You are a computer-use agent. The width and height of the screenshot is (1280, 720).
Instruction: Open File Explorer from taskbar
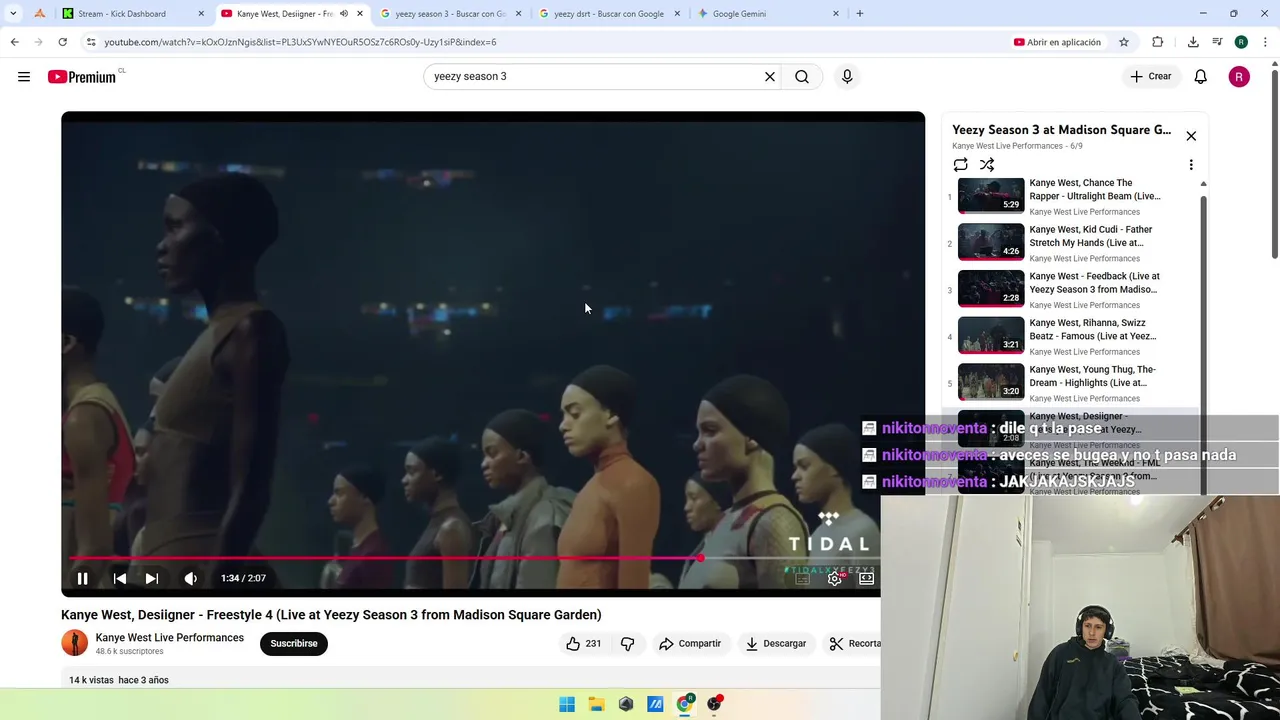(x=596, y=704)
